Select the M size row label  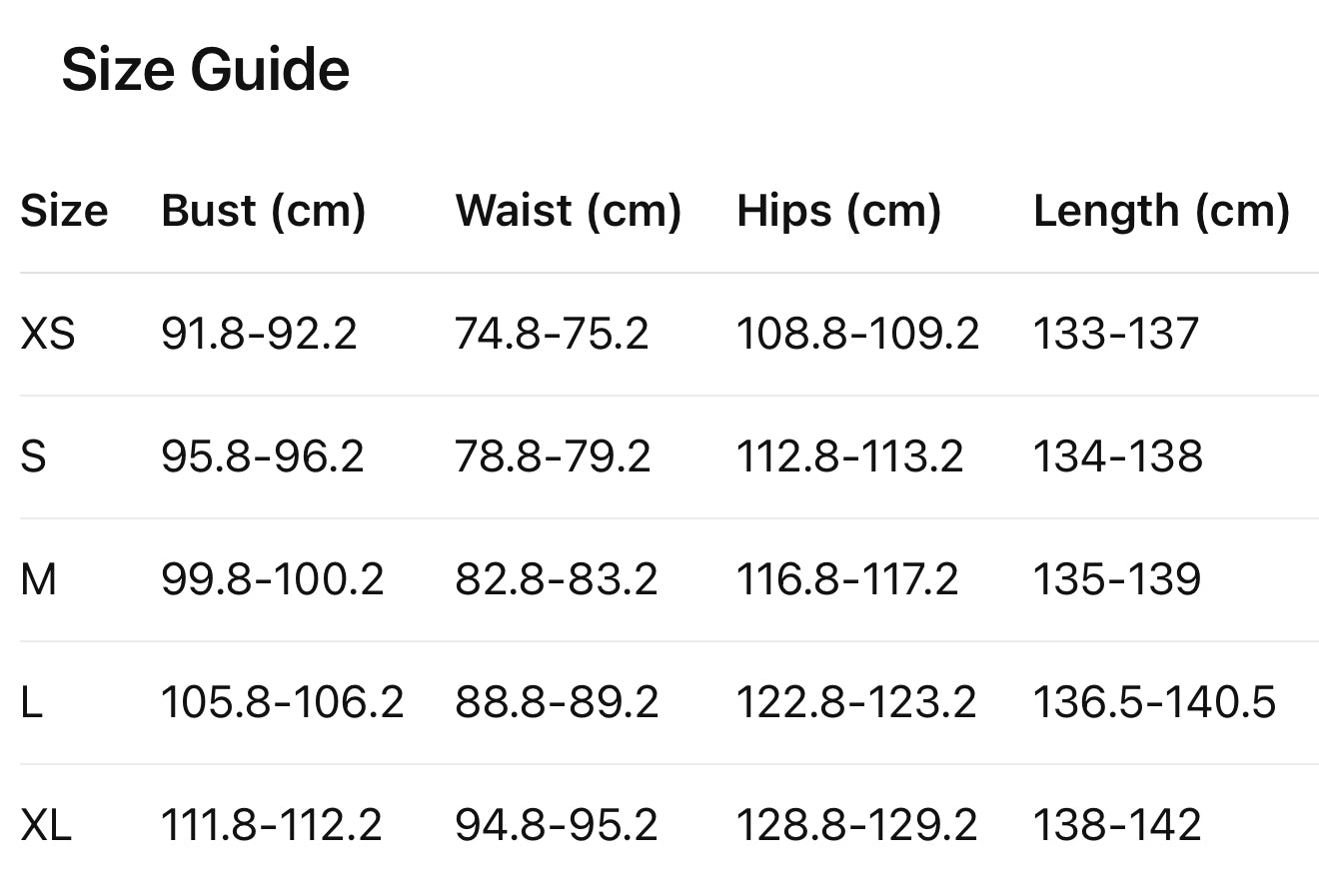click(x=38, y=579)
